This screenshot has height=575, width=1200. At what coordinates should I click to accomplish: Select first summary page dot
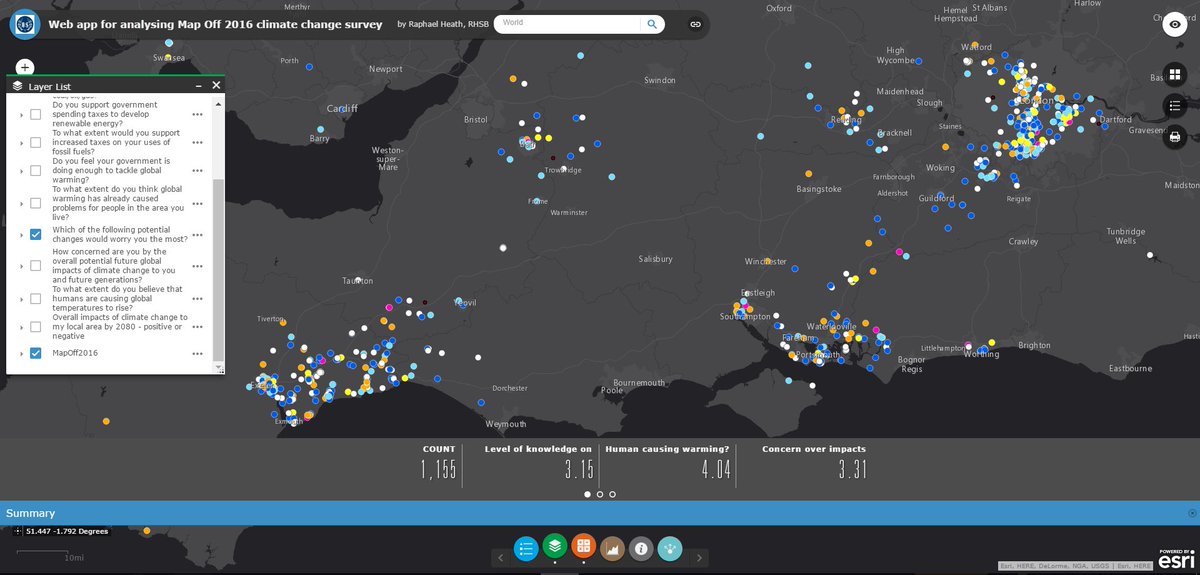[x=587, y=494]
